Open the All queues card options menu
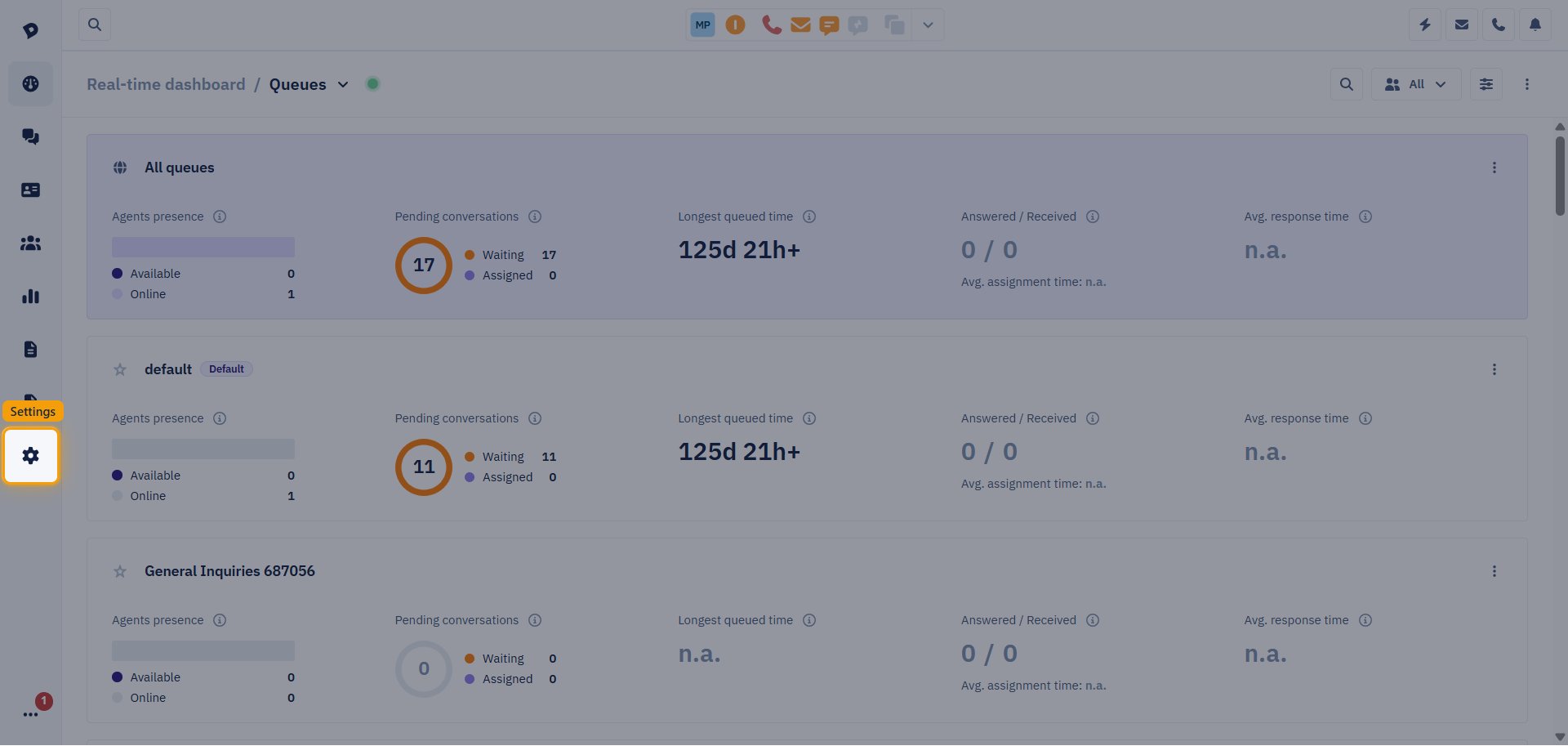This screenshot has height=746, width=1568. coord(1494,168)
